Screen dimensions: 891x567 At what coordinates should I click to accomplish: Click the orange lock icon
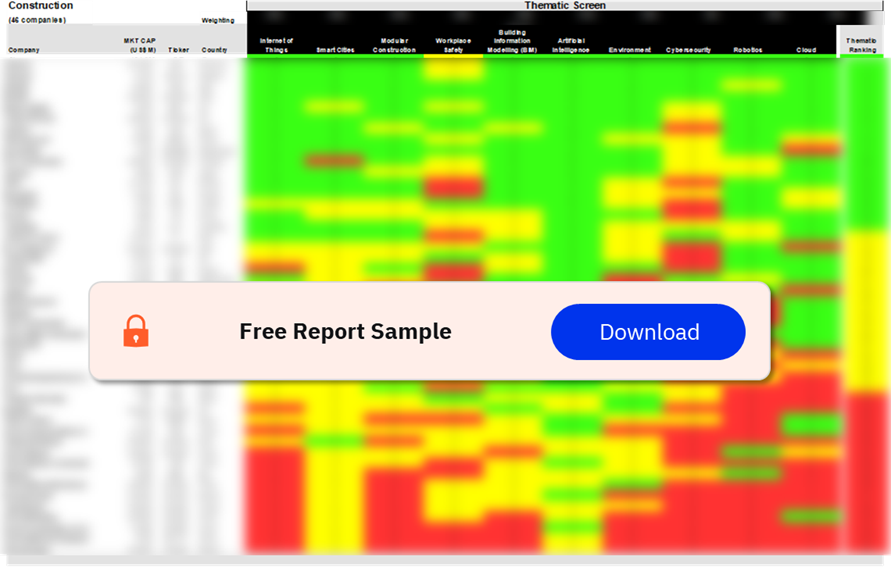(136, 331)
